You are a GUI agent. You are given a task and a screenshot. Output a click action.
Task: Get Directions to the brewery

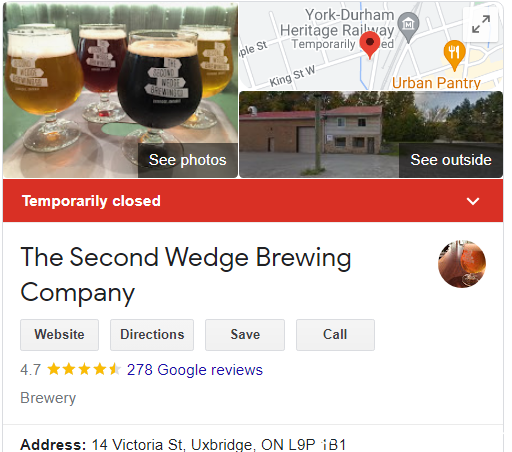click(152, 335)
